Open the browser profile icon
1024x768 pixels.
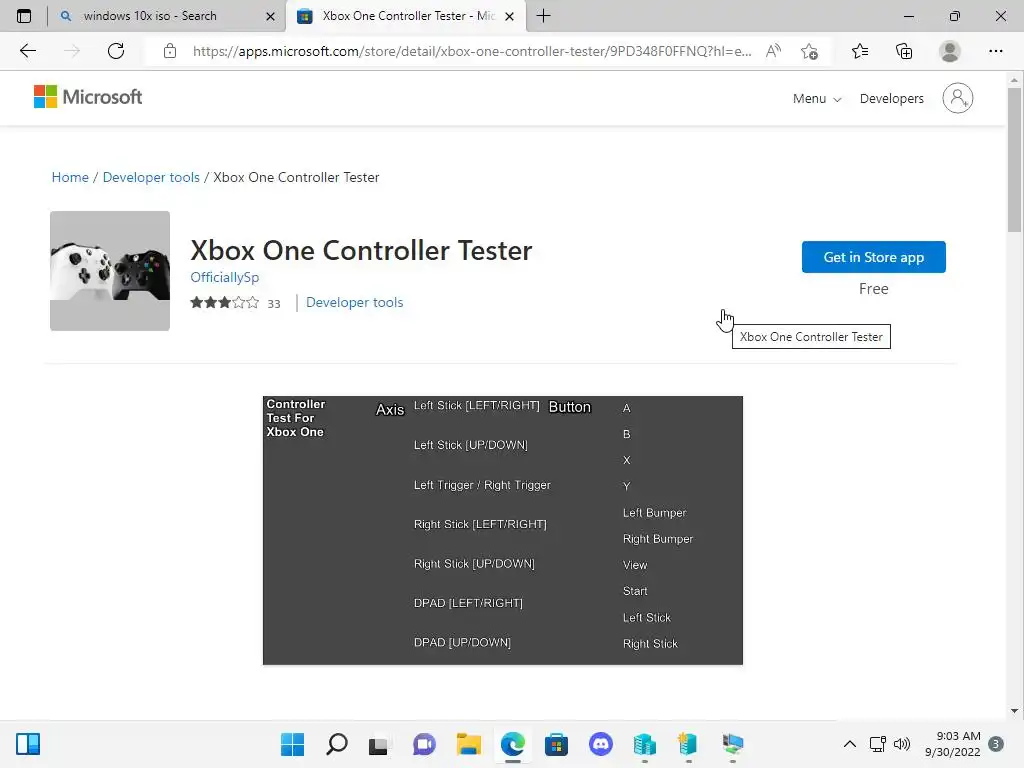pos(950,51)
